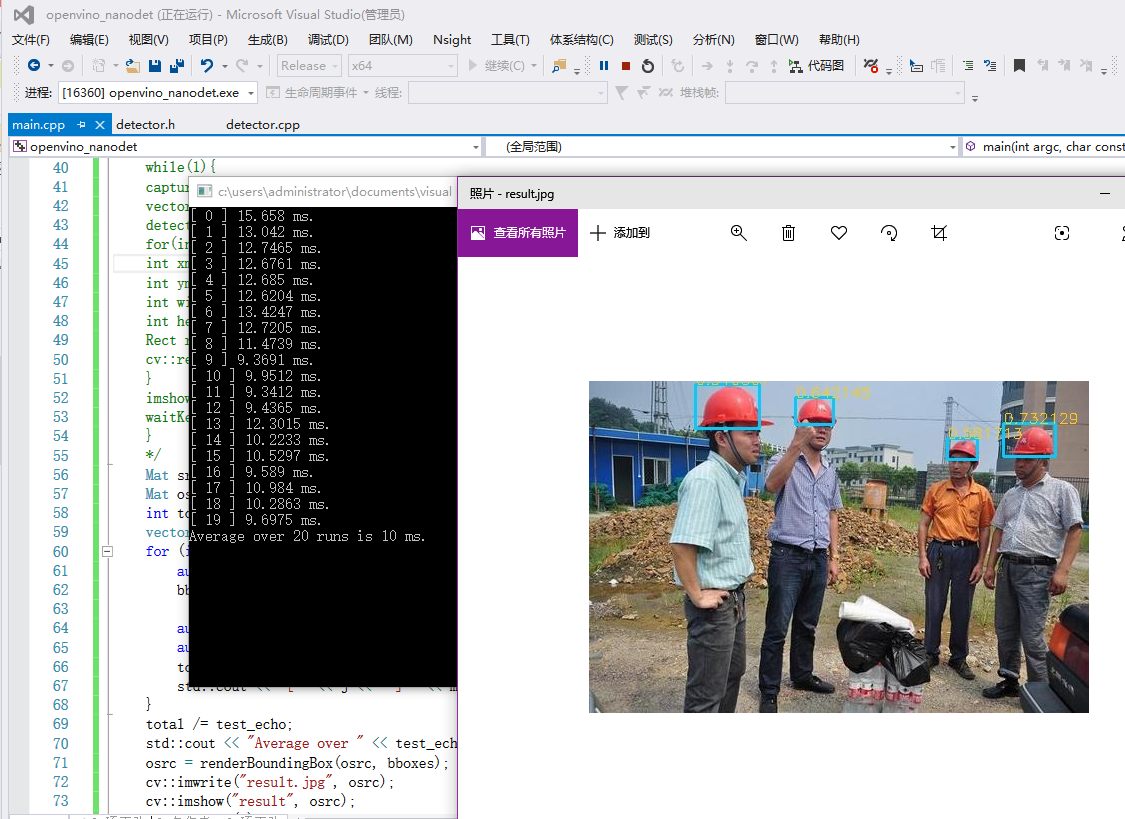Stop the debugging session
The height and width of the screenshot is (819, 1125).
point(626,65)
